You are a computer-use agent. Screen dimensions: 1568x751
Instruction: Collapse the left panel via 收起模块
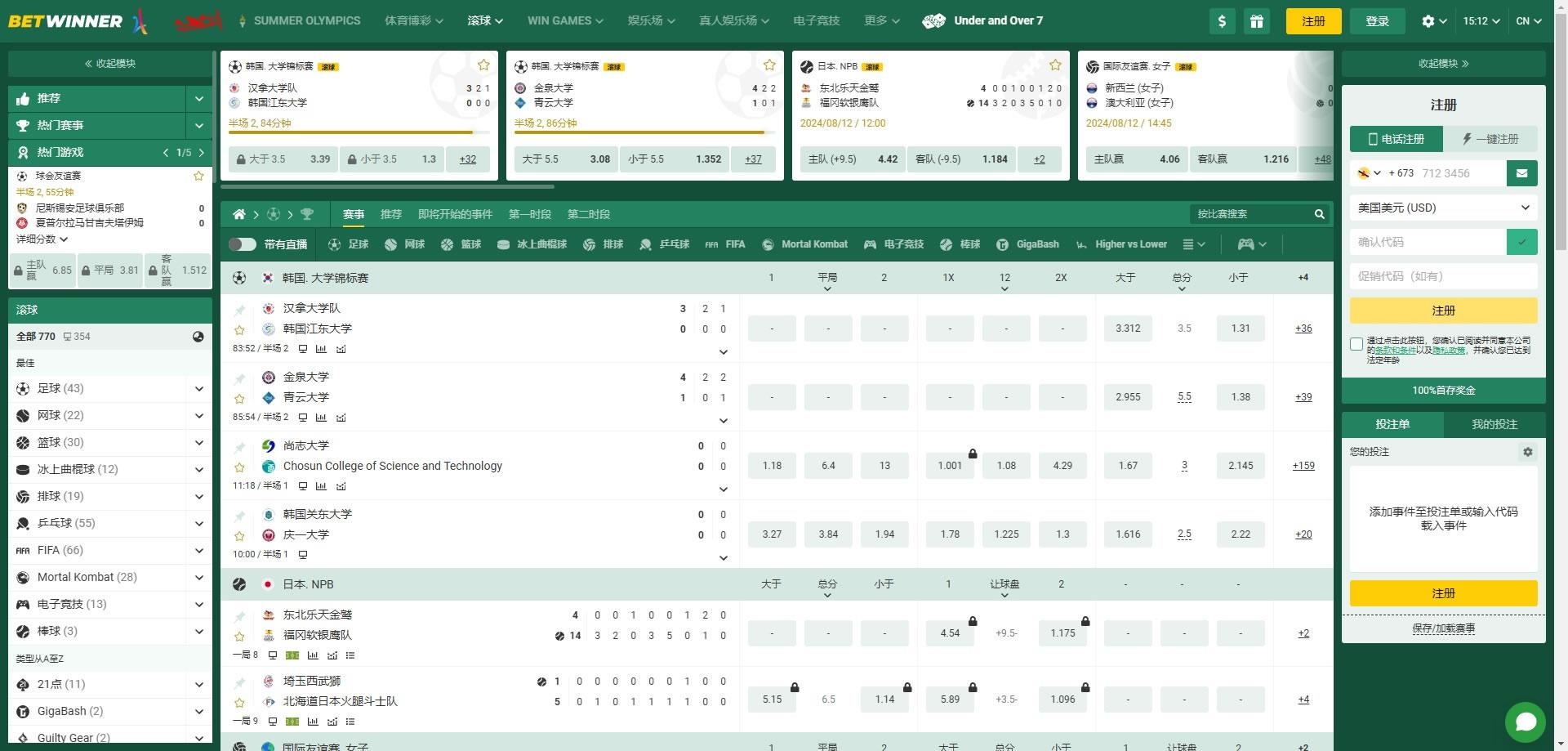pyautogui.click(x=109, y=64)
